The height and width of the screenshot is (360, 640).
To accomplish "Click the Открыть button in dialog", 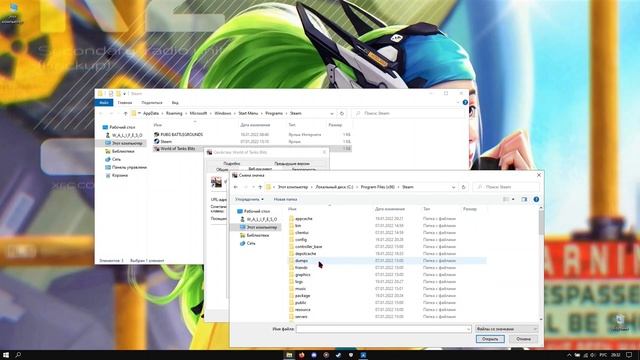I will coord(490,339).
